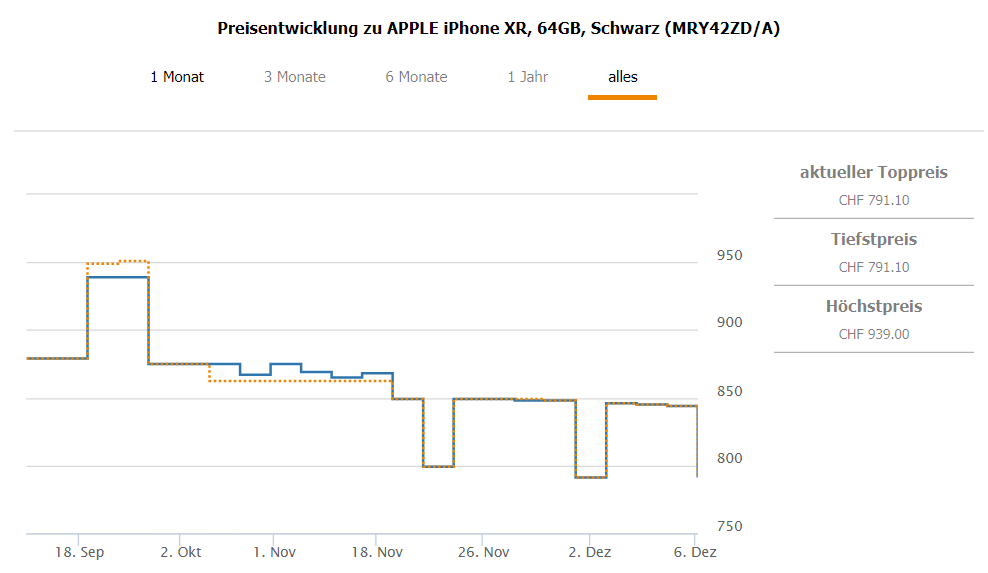Screen dimensions: 988x573
Task: Click the Höchstpreis heading
Action: (x=873, y=306)
